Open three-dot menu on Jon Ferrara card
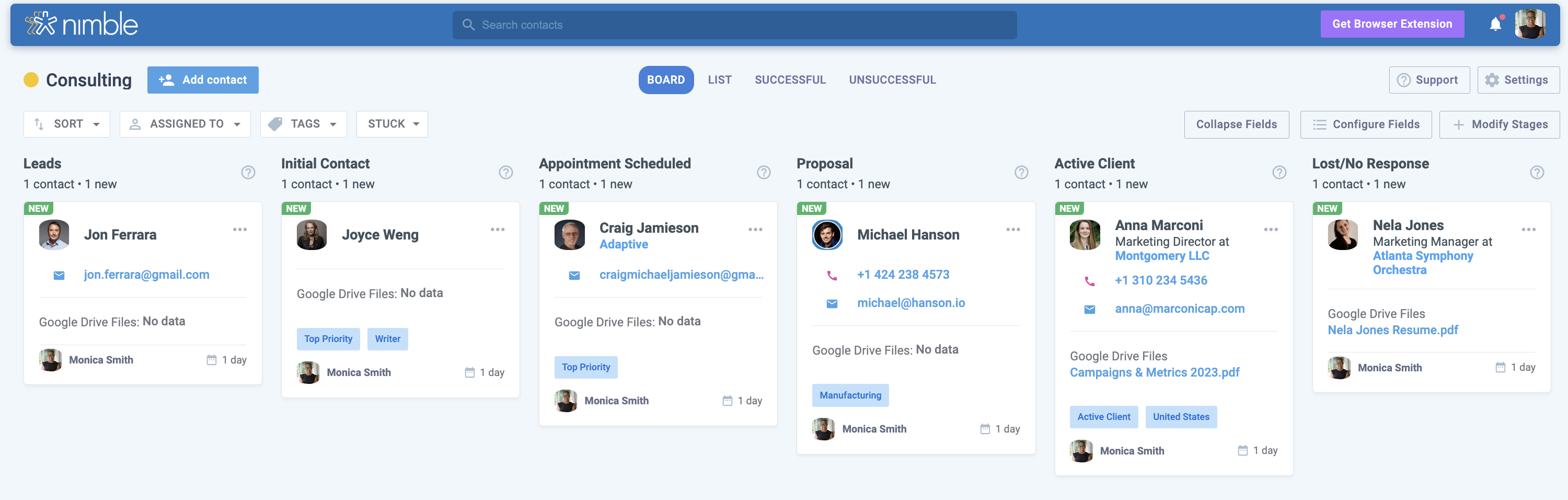The image size is (1568, 500). tap(240, 230)
